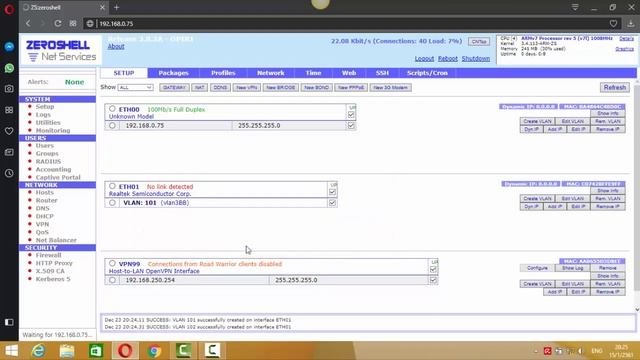
Task: Click the GATEWAY button
Action: coord(174,87)
